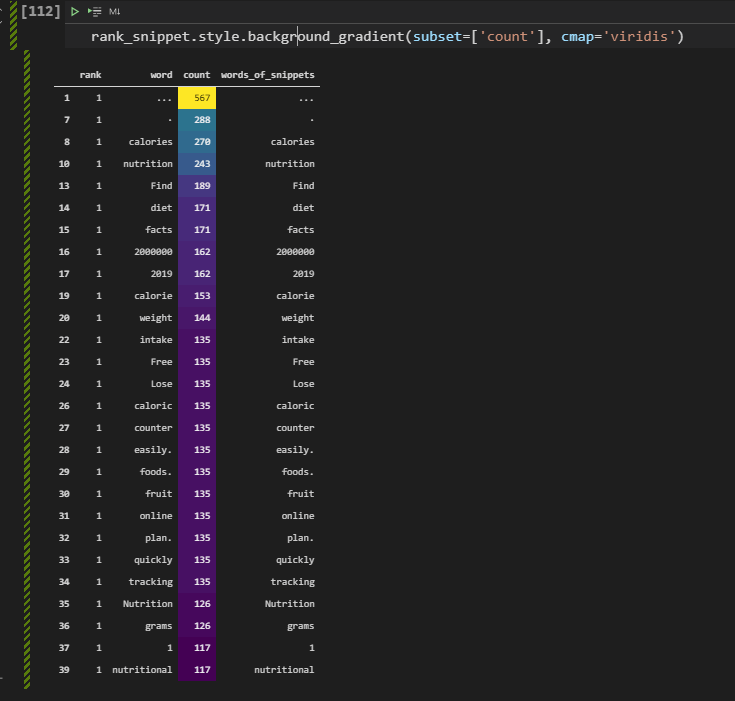Click 'Find' in the word column

[x=161, y=186]
